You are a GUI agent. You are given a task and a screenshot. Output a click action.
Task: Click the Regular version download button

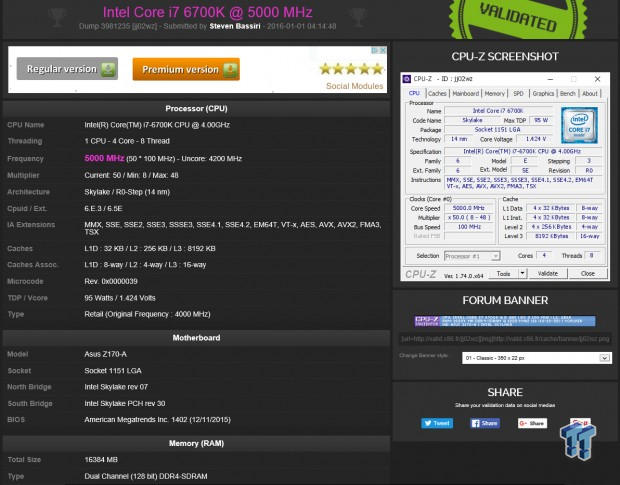pos(67,69)
